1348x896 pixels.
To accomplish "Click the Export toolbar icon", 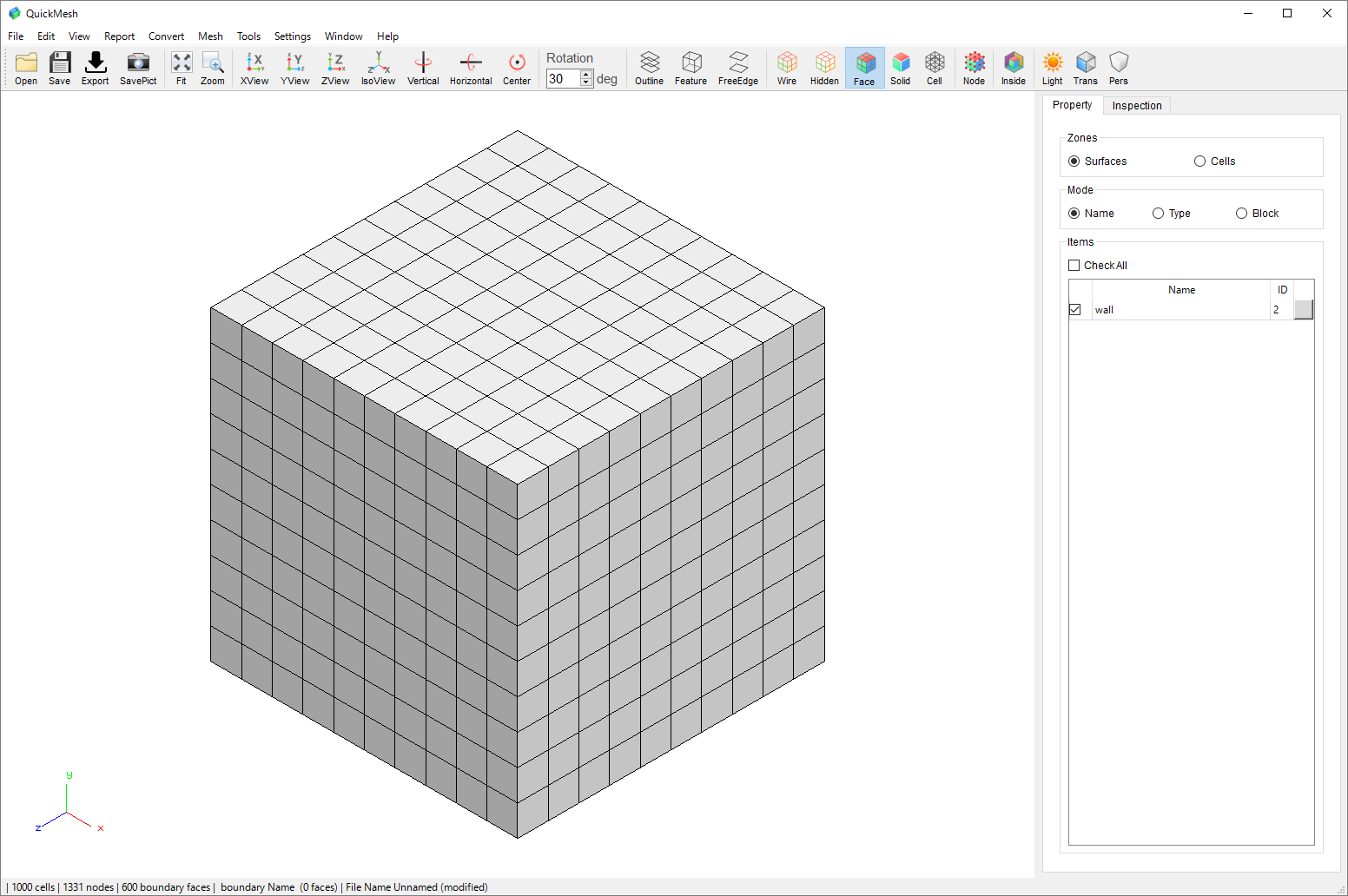I will point(96,68).
